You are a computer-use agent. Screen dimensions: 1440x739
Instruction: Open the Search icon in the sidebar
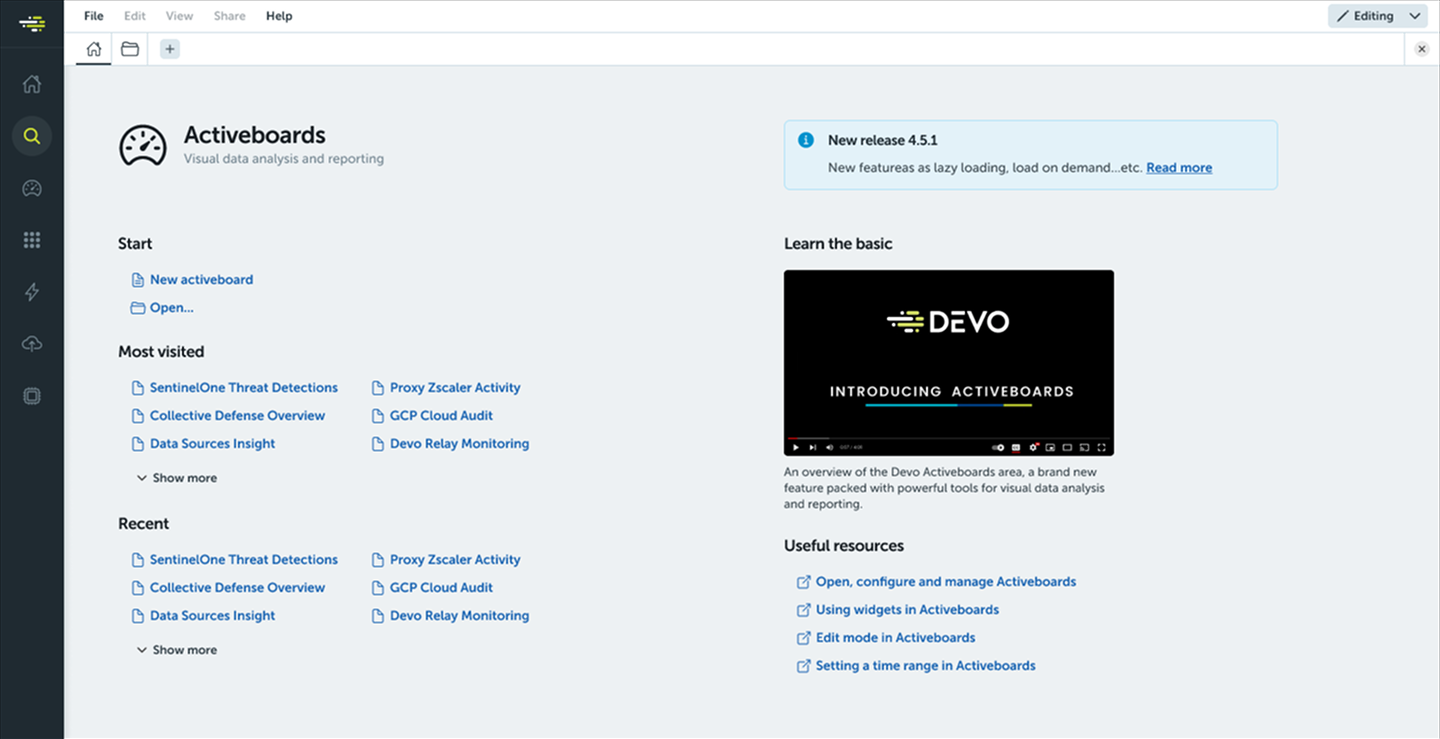click(31, 136)
